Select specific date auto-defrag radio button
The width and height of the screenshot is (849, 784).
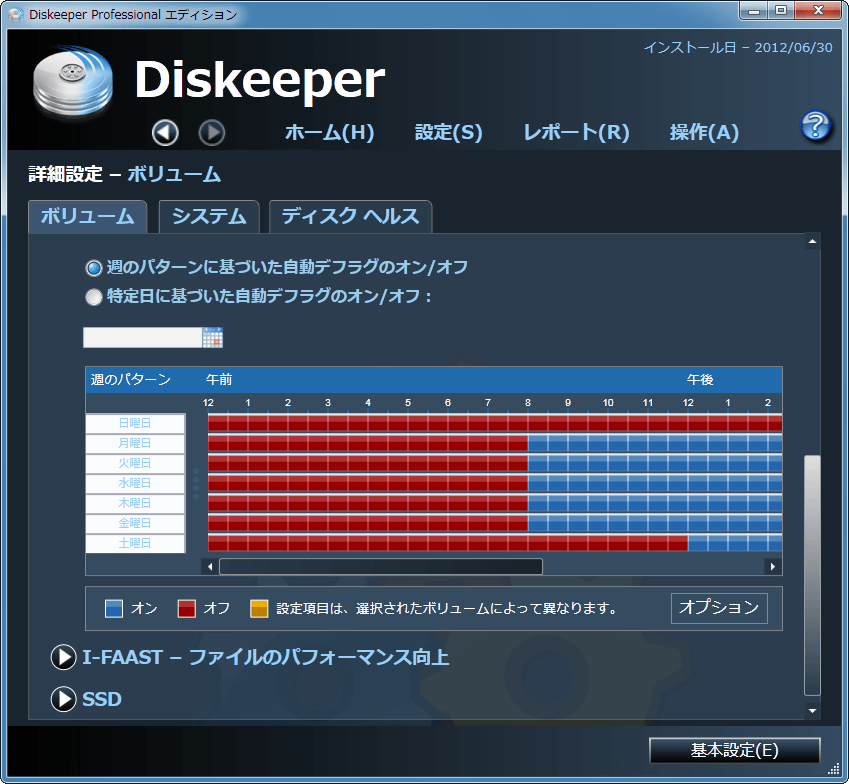94,297
